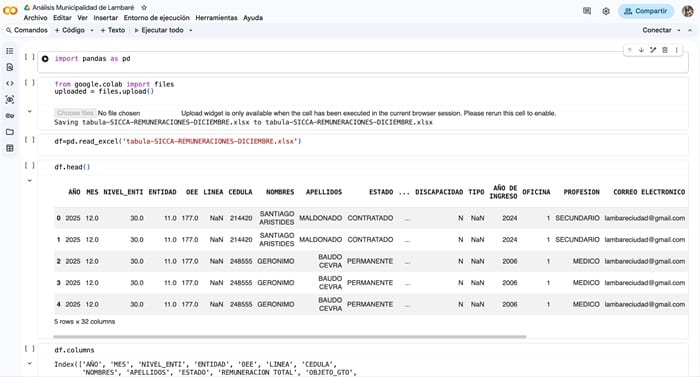The width and height of the screenshot is (700, 377).
Task: Click SANTIAGO ARISTIDES in row 0
Action: pyautogui.click(x=277, y=218)
